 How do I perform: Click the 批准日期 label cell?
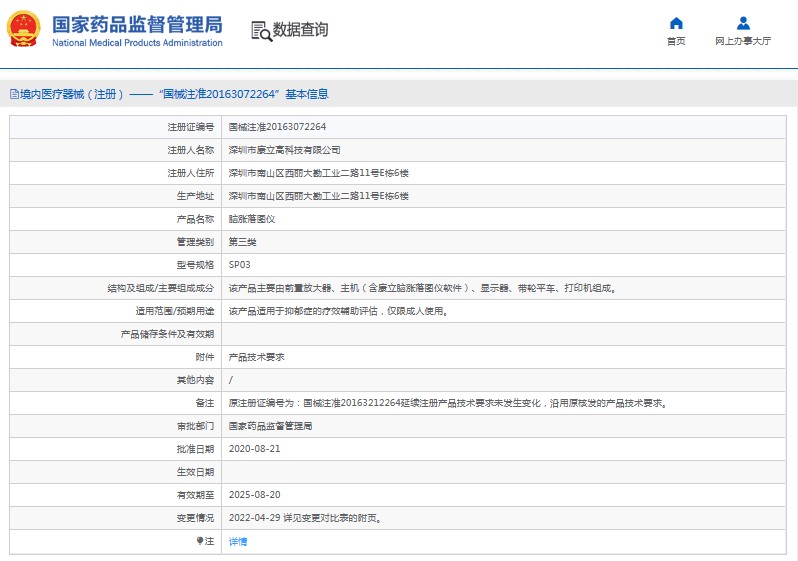(x=116, y=449)
